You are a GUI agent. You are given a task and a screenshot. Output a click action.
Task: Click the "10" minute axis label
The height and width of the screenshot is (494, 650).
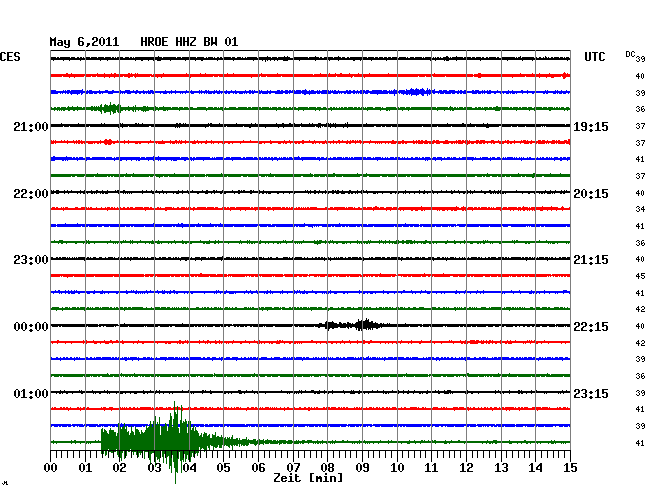397,468
